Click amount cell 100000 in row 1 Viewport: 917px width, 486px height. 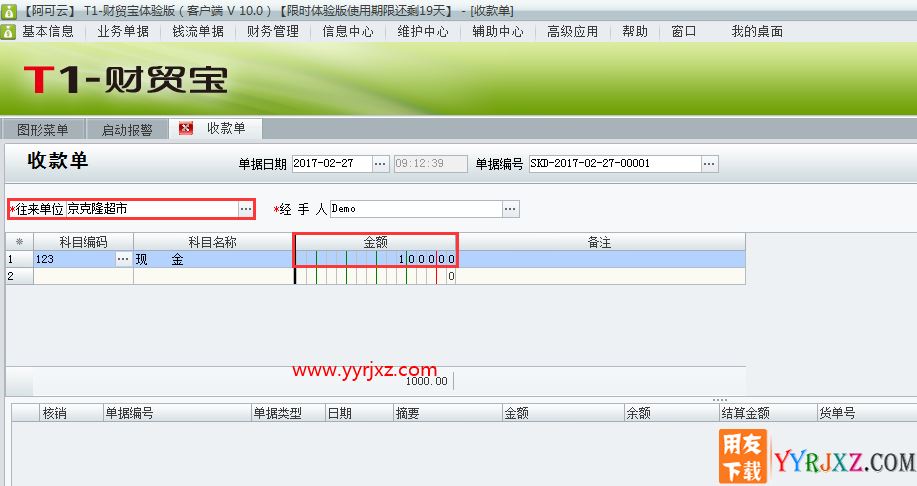click(375, 259)
